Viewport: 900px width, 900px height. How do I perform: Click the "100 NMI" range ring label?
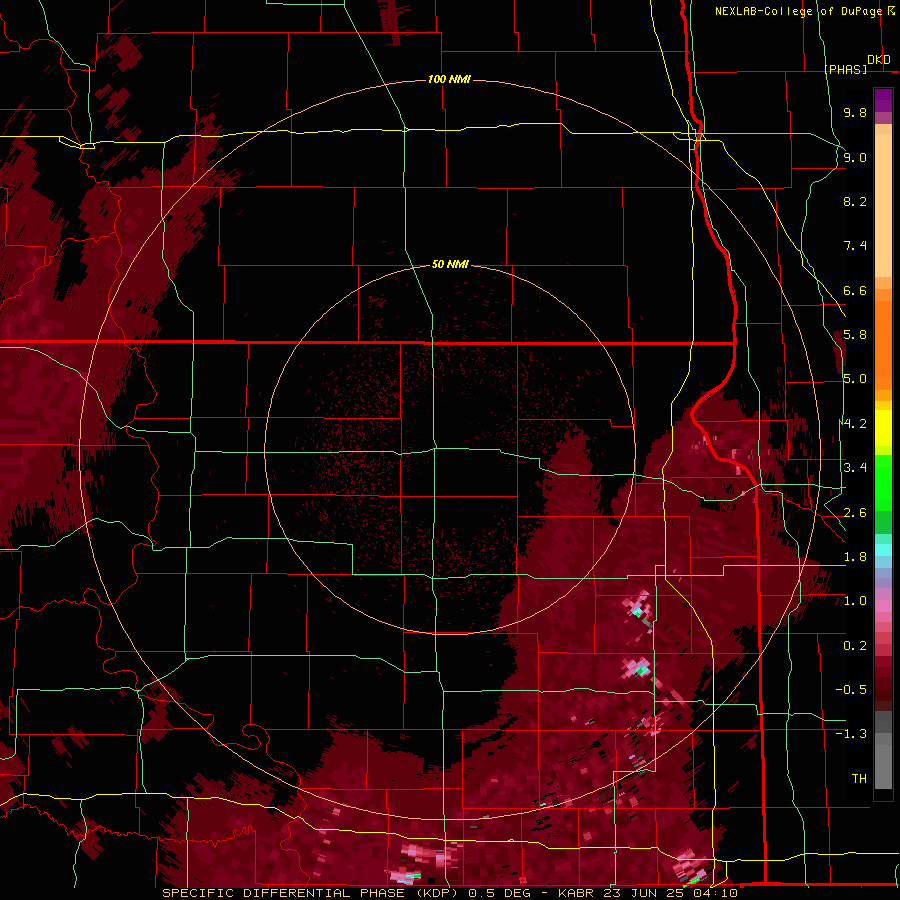[x=449, y=79]
